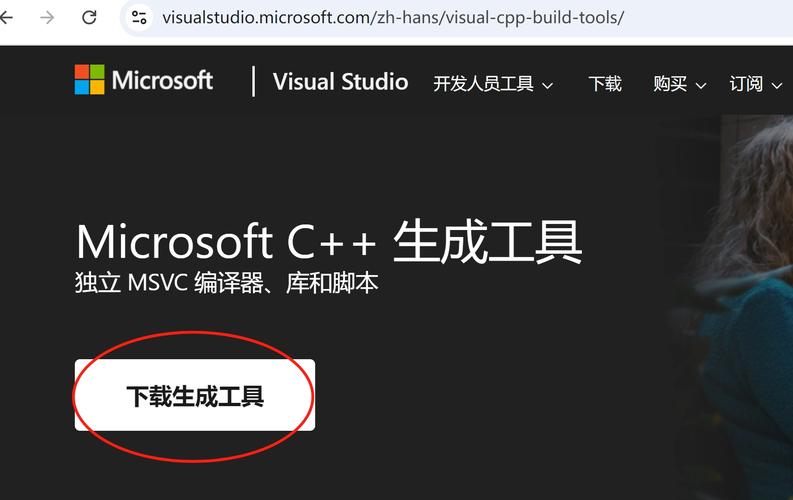Click the 独立 MSVC 编译器、库和脚本 subtitle
Viewport: 793px width, 500px height.
pos(227,283)
